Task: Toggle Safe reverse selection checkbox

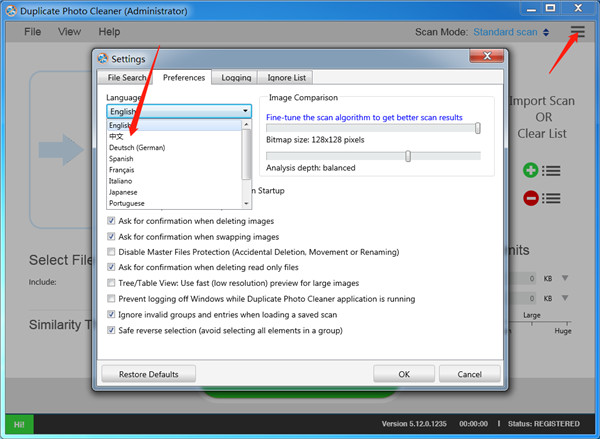Action: tap(111, 330)
